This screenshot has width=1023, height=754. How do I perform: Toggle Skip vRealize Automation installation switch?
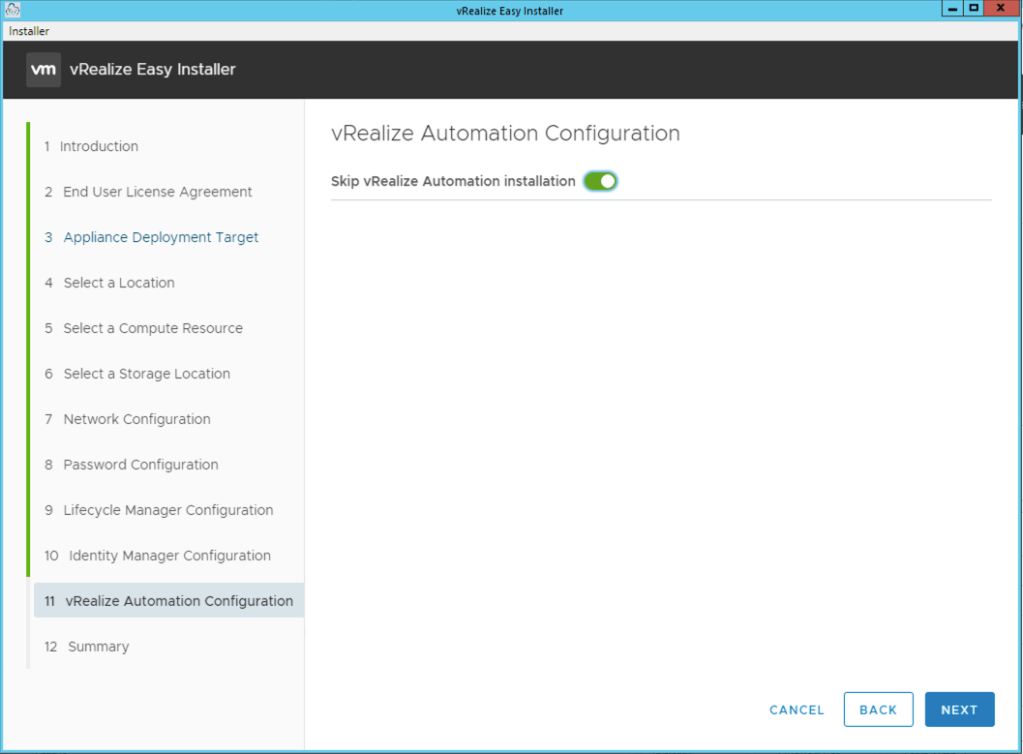(600, 181)
